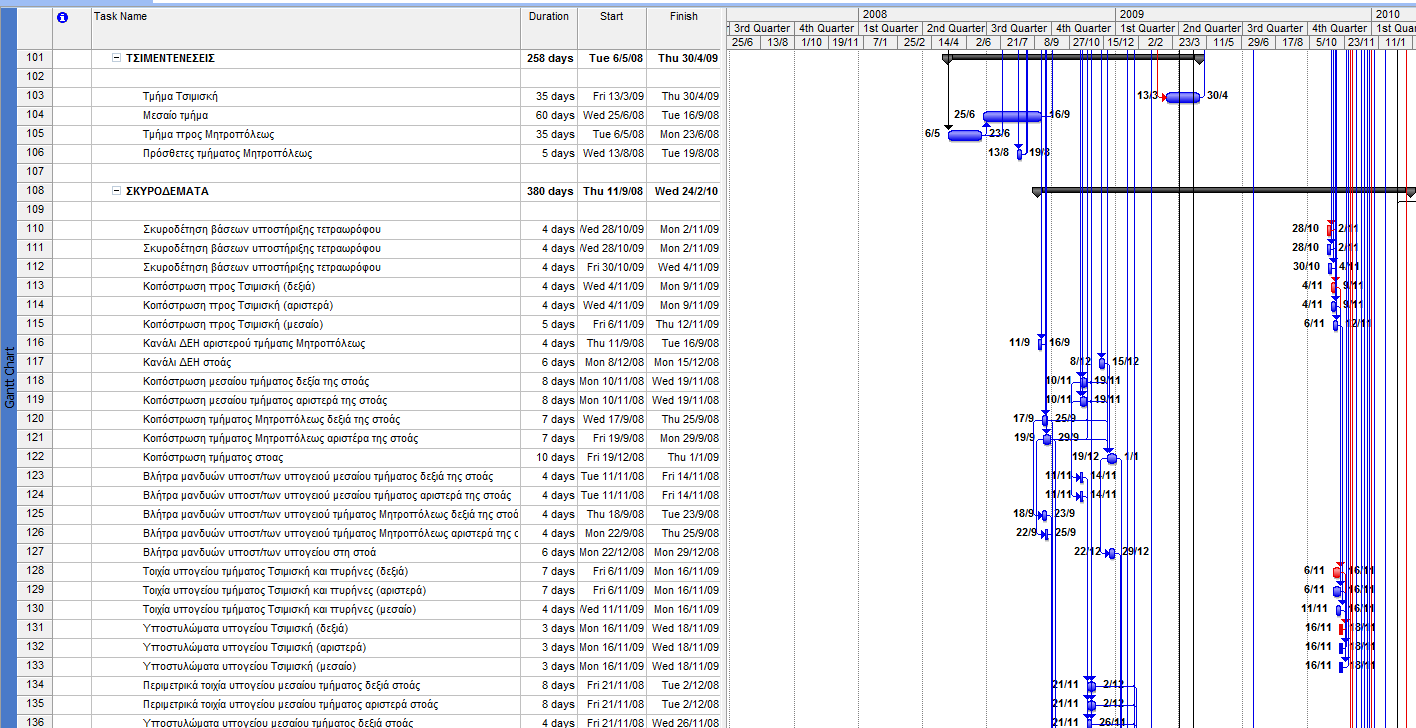The height and width of the screenshot is (728, 1416).
Task: Select row header number 136
Action: tap(35, 722)
